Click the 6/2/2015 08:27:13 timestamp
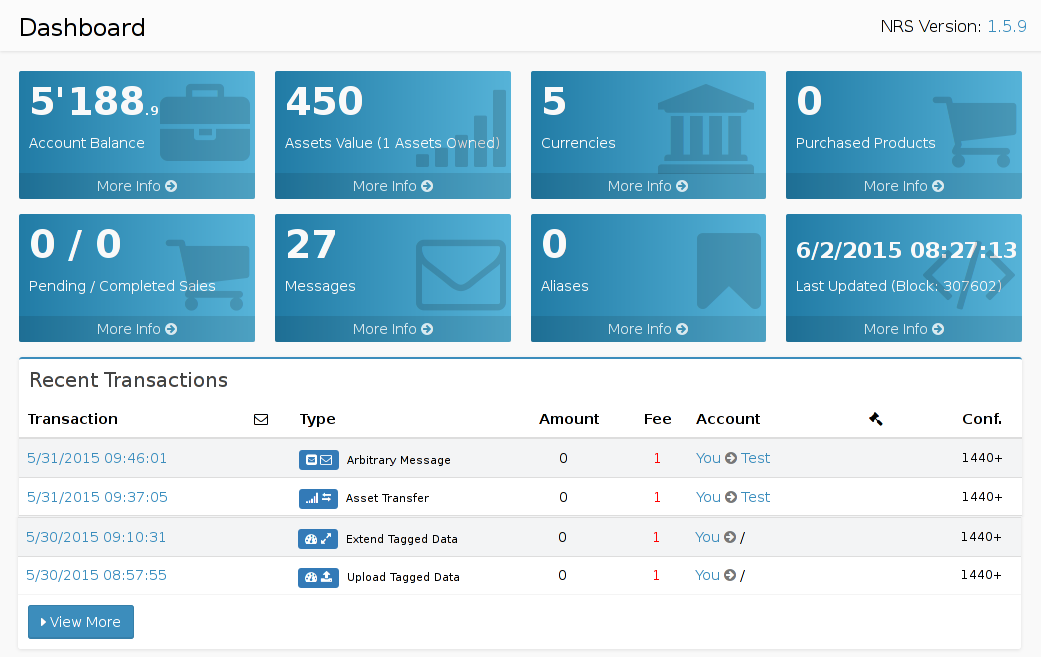This screenshot has width=1041, height=657. click(x=906, y=250)
